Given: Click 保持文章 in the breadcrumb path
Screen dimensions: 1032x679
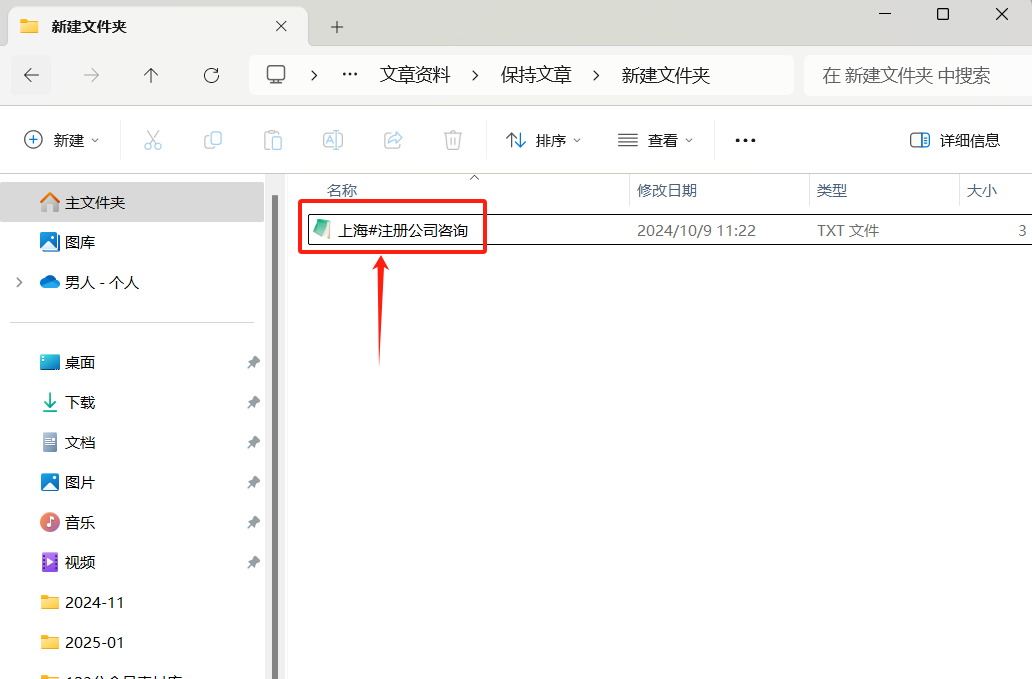Looking at the screenshot, I should click(x=536, y=75).
